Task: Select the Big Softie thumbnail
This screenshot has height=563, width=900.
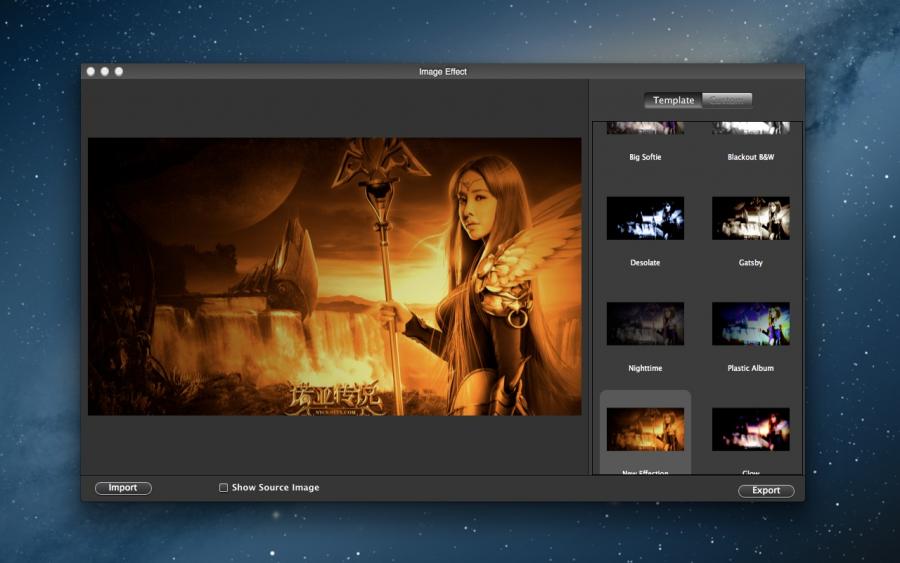Action: [x=645, y=128]
